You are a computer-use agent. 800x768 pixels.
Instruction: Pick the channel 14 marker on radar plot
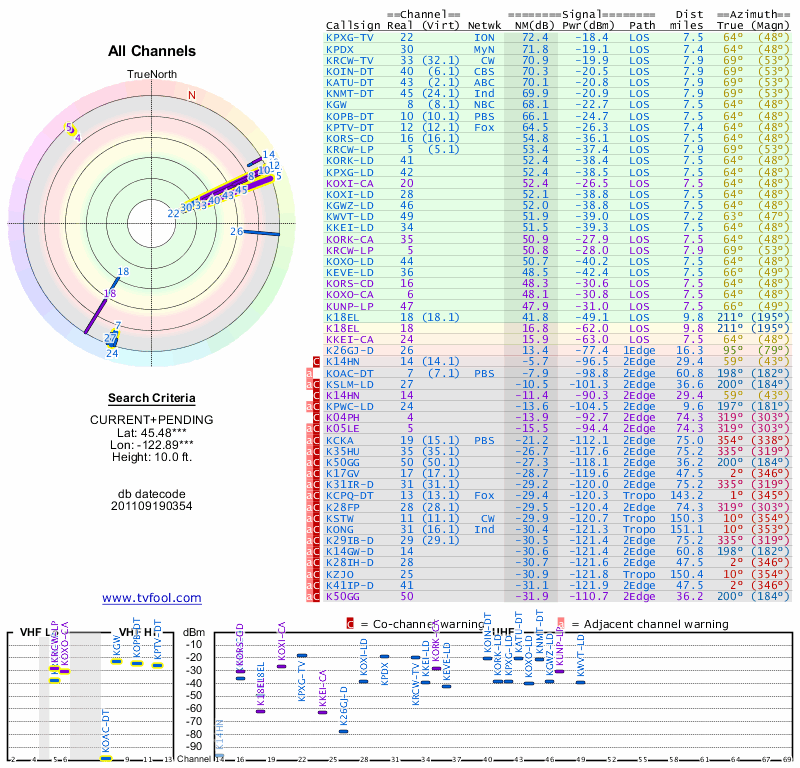tap(268, 155)
